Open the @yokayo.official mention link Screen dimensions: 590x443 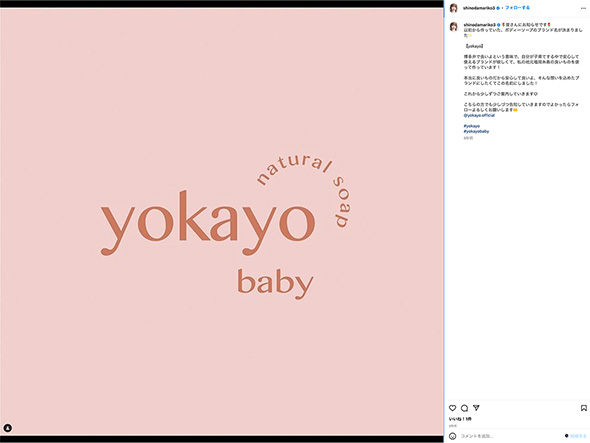[x=479, y=116]
